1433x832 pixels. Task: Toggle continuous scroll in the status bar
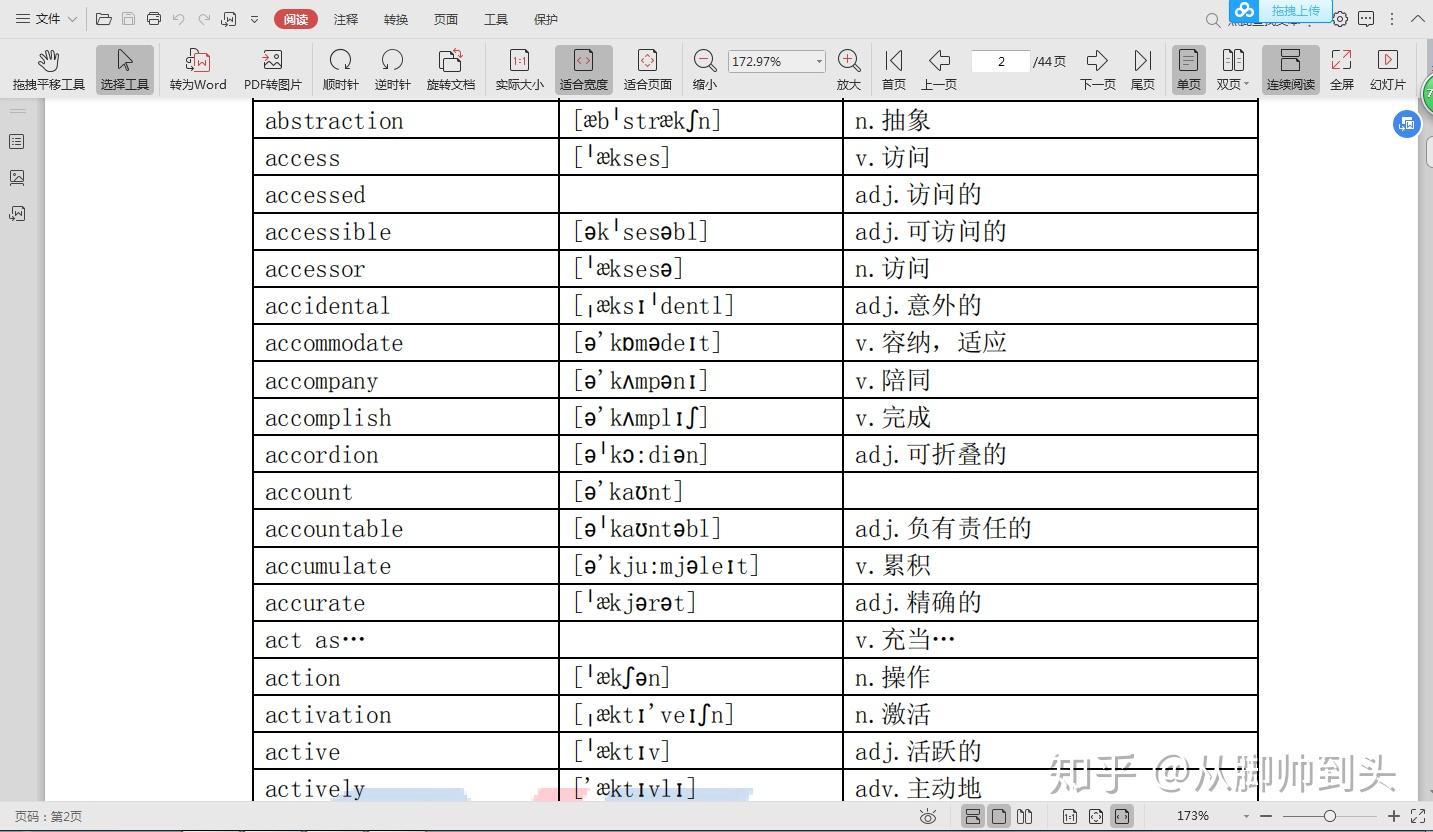[972, 817]
